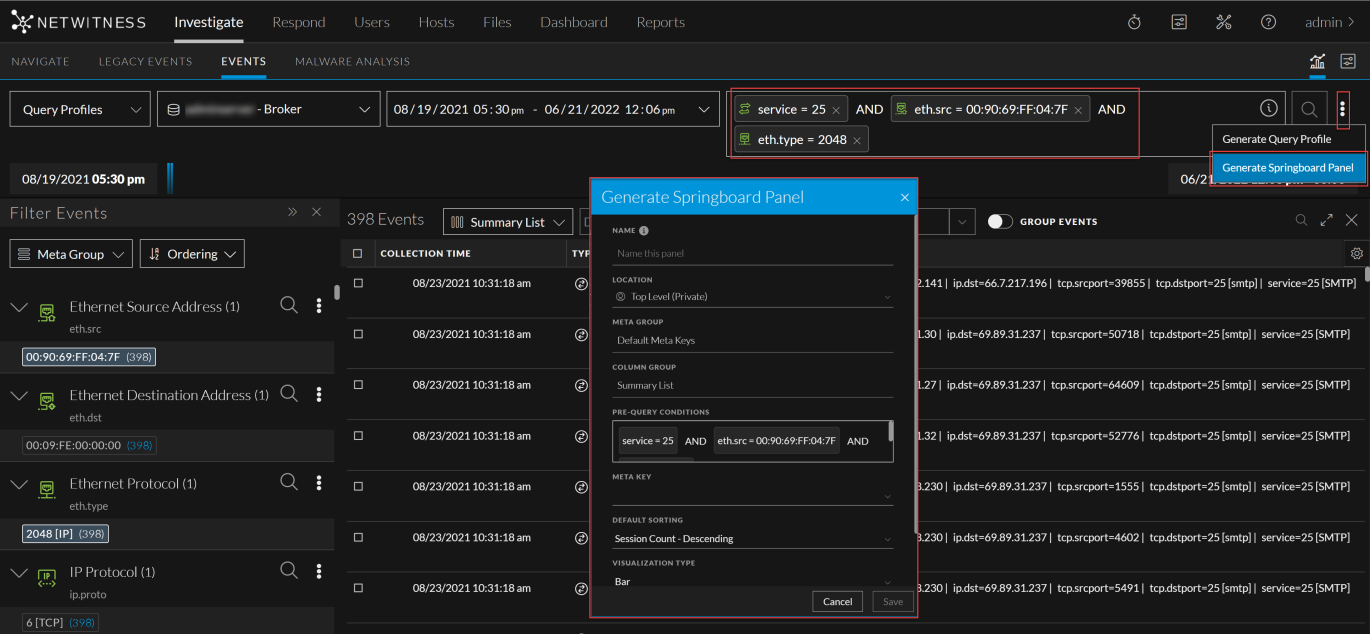Click the Name this panel input field
1370x634 pixels.
752,253
